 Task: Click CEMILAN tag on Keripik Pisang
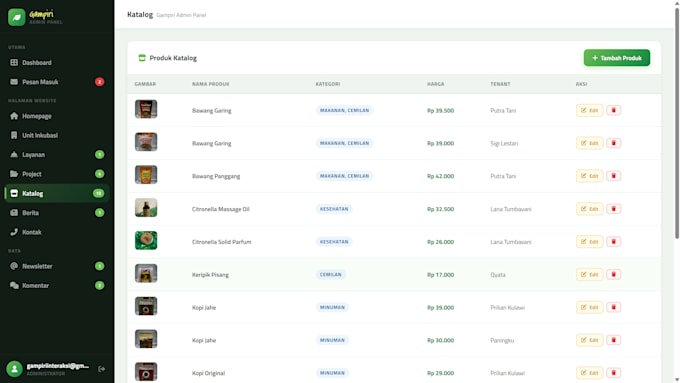coord(330,275)
